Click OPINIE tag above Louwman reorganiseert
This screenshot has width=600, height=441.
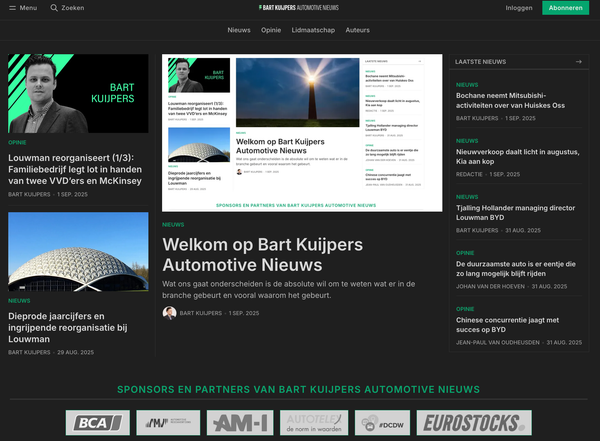point(17,142)
